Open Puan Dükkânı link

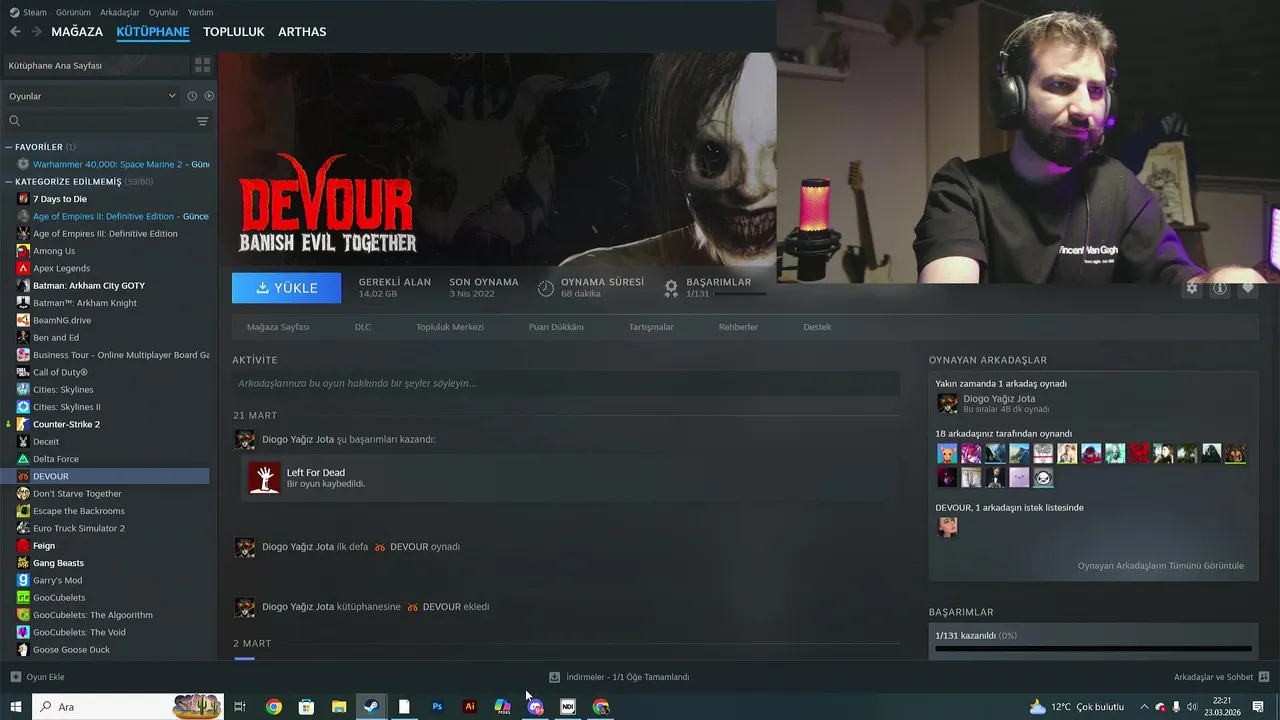pyautogui.click(x=556, y=327)
